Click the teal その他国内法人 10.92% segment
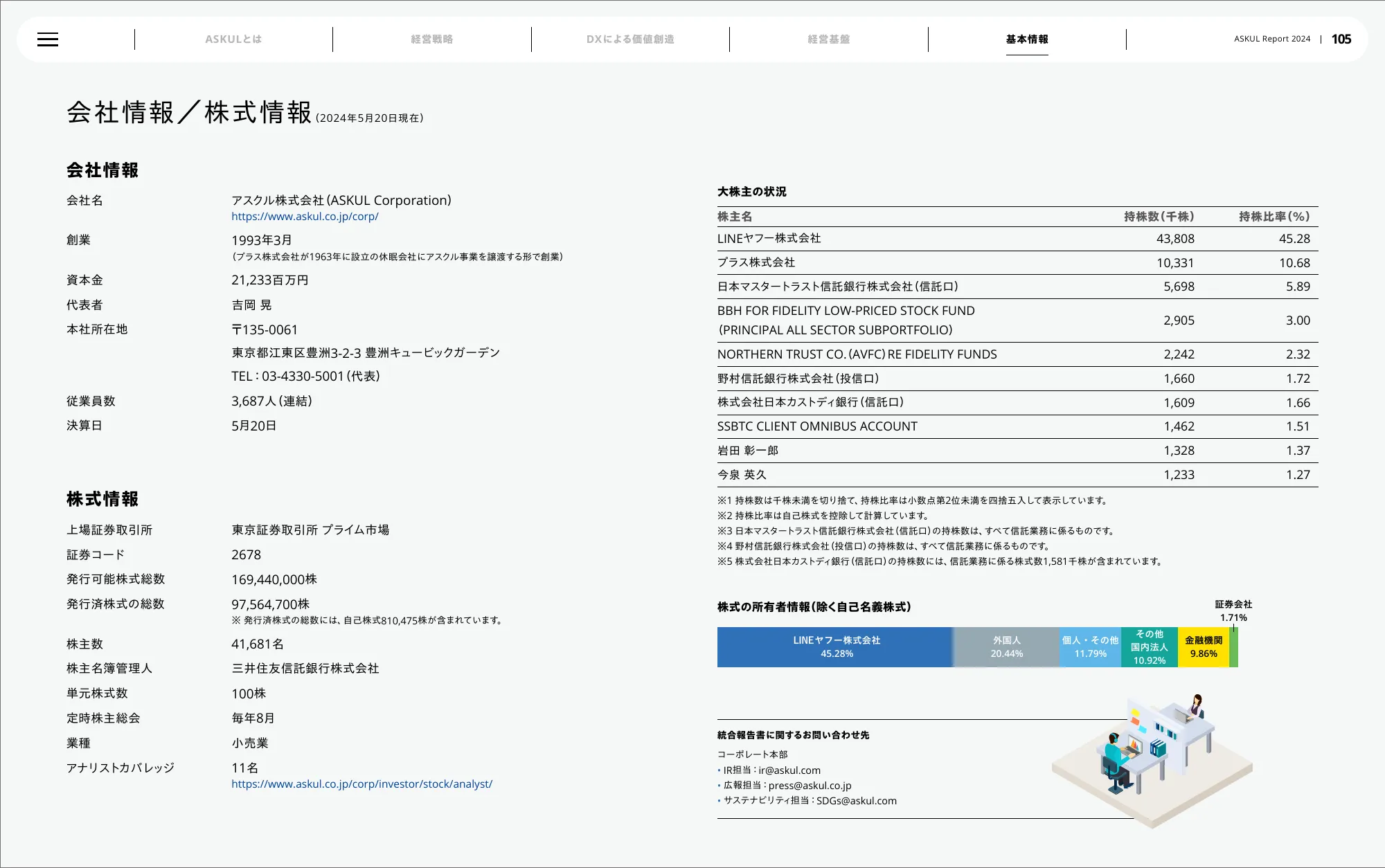Image resolution: width=1385 pixels, height=868 pixels. (x=1149, y=647)
